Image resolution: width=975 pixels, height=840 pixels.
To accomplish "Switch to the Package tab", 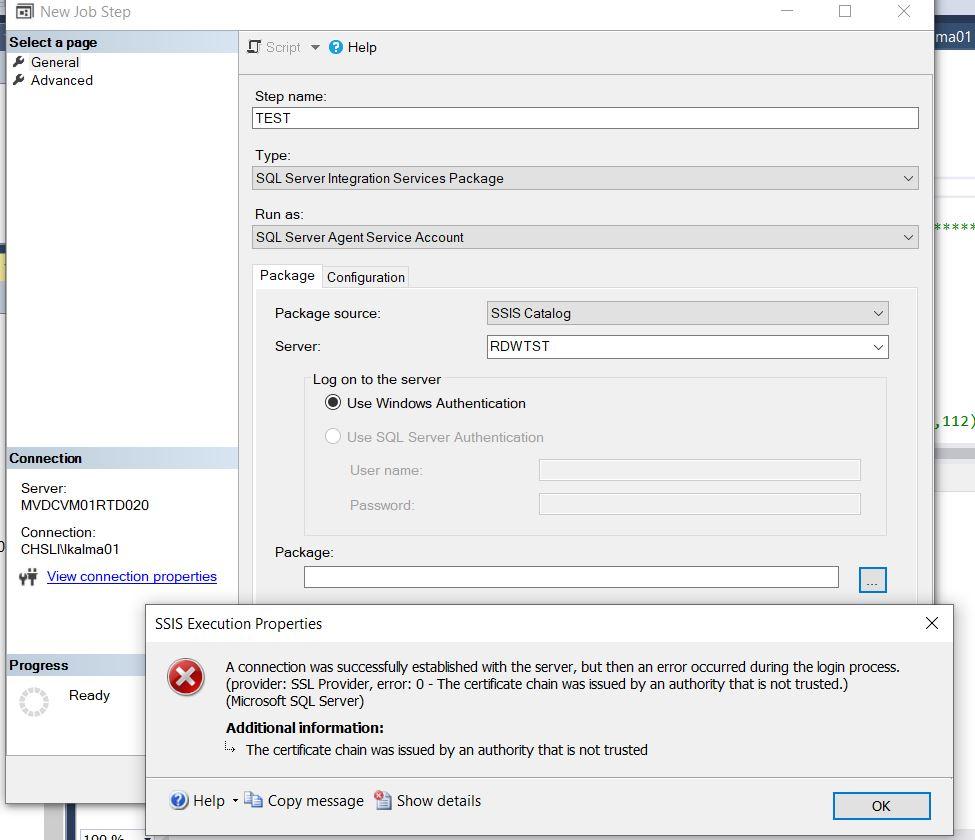I will coord(287,275).
